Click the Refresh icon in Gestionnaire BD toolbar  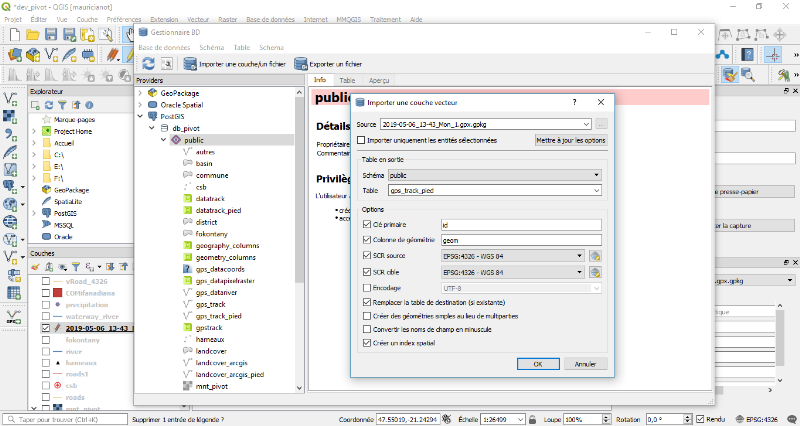click(148, 63)
